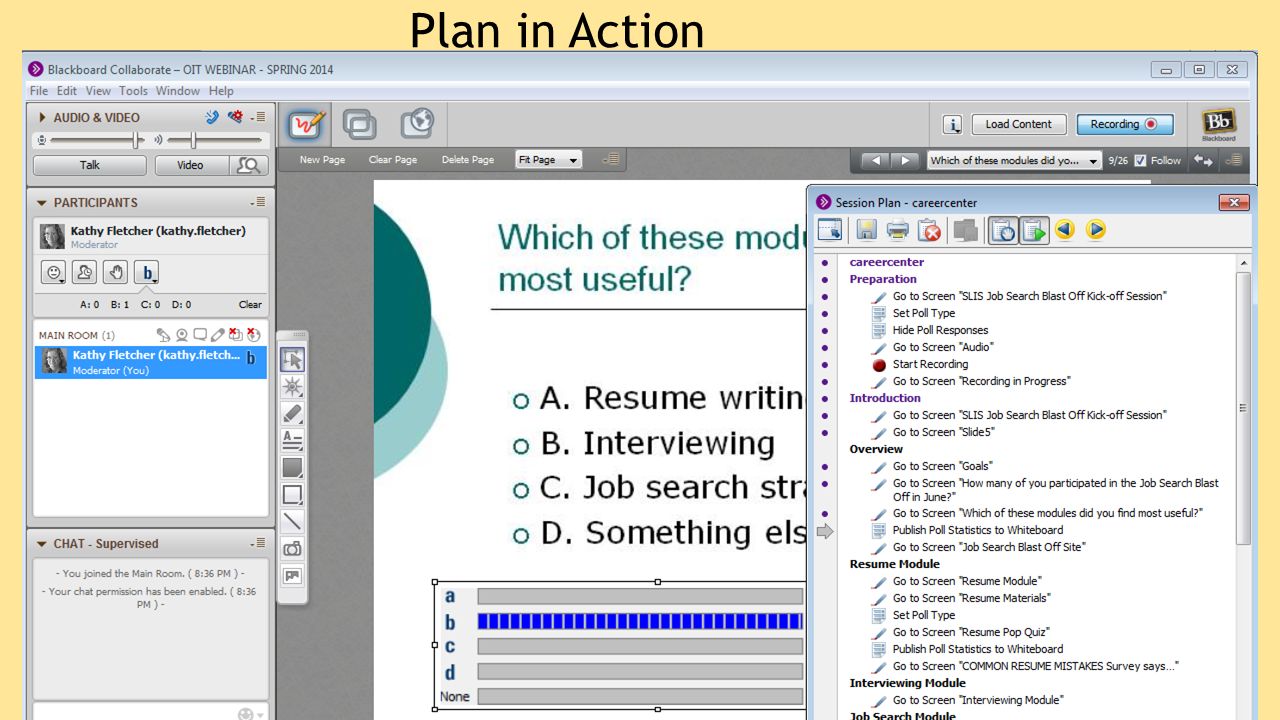Toggle whiteboard permission icon in Main Room header
1280x720 pixels.
pos(218,335)
